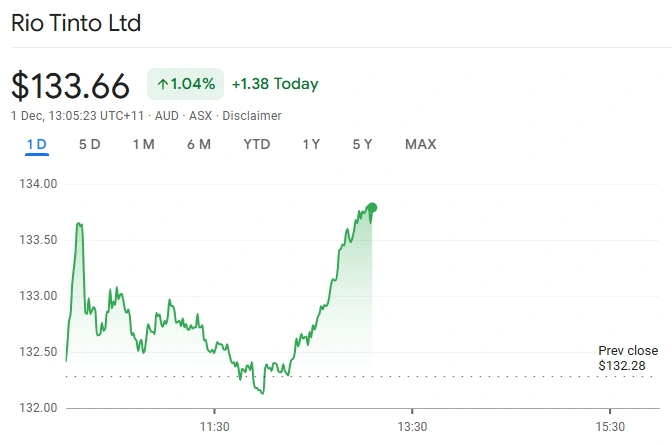
Task: Open the Disclaimer link
Action: [x=252, y=116]
